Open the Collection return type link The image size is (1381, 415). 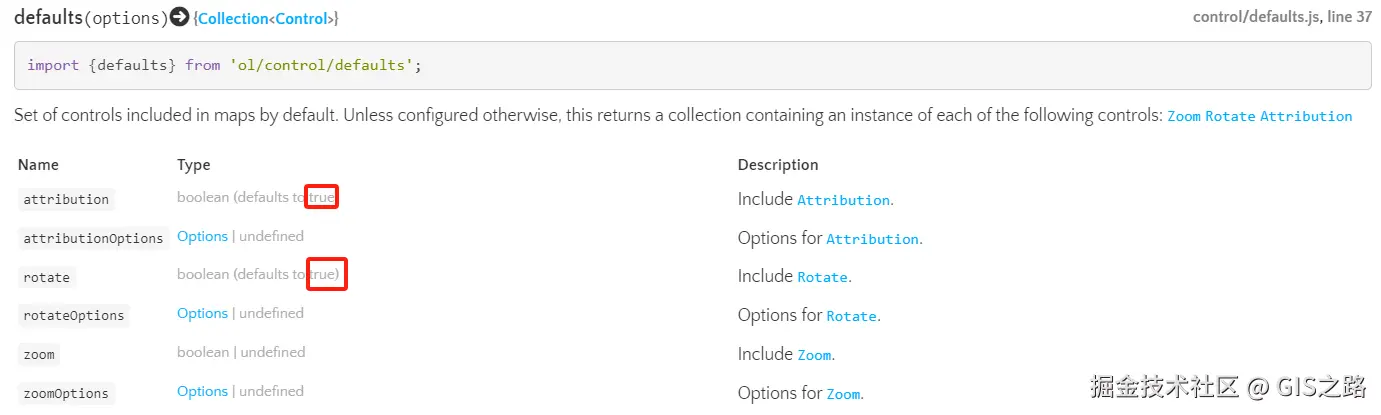point(234,18)
